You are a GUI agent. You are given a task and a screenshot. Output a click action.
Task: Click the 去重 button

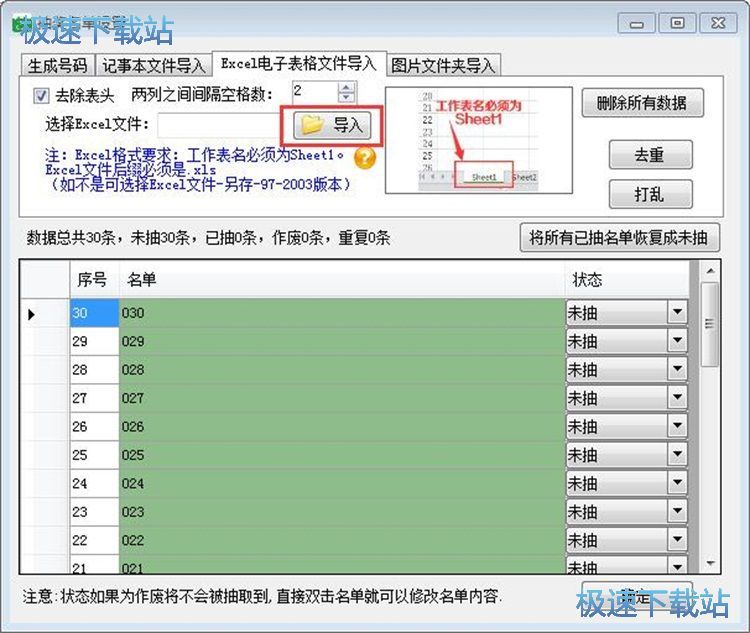(650, 155)
